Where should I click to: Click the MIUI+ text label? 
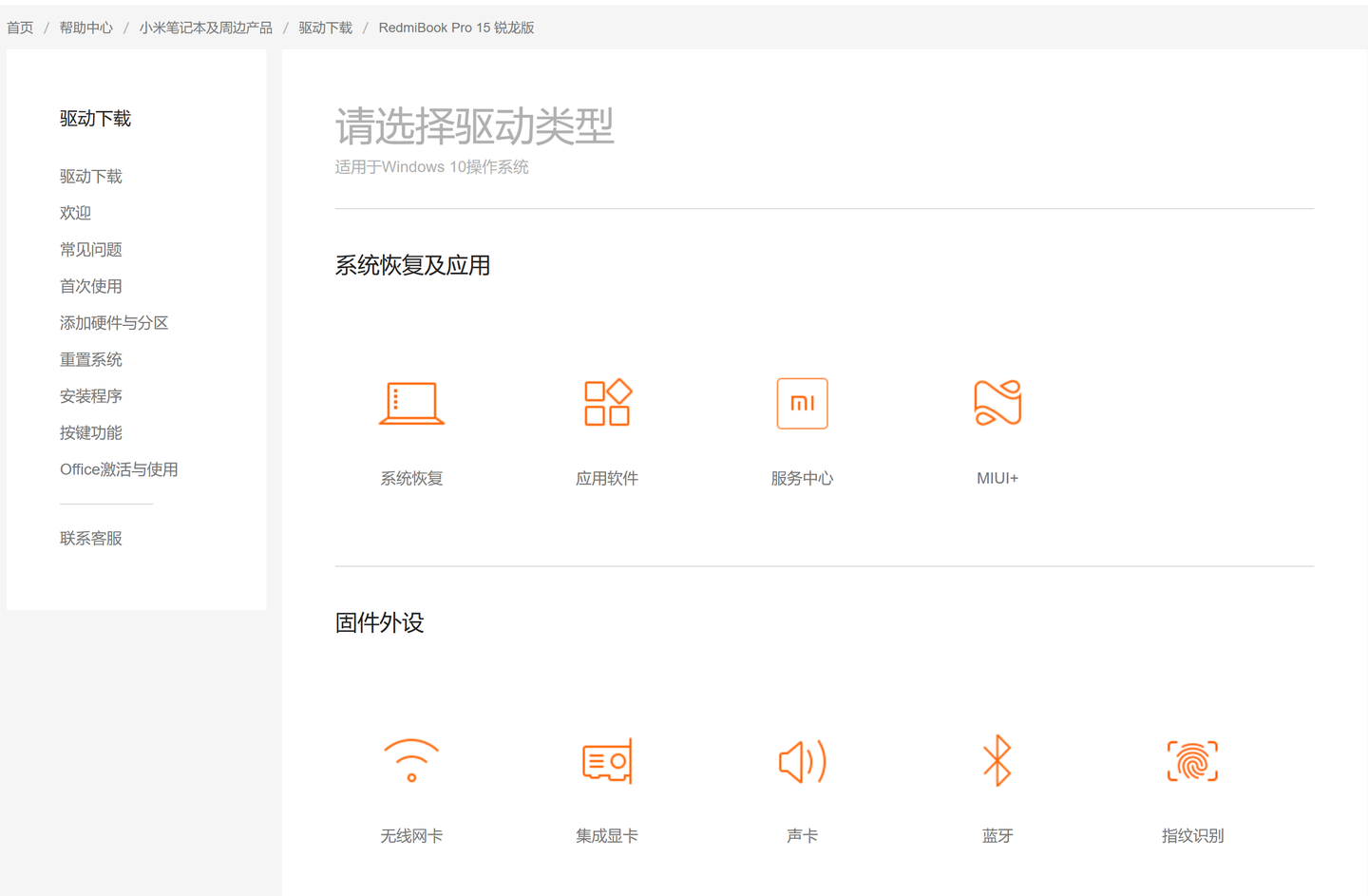997,478
